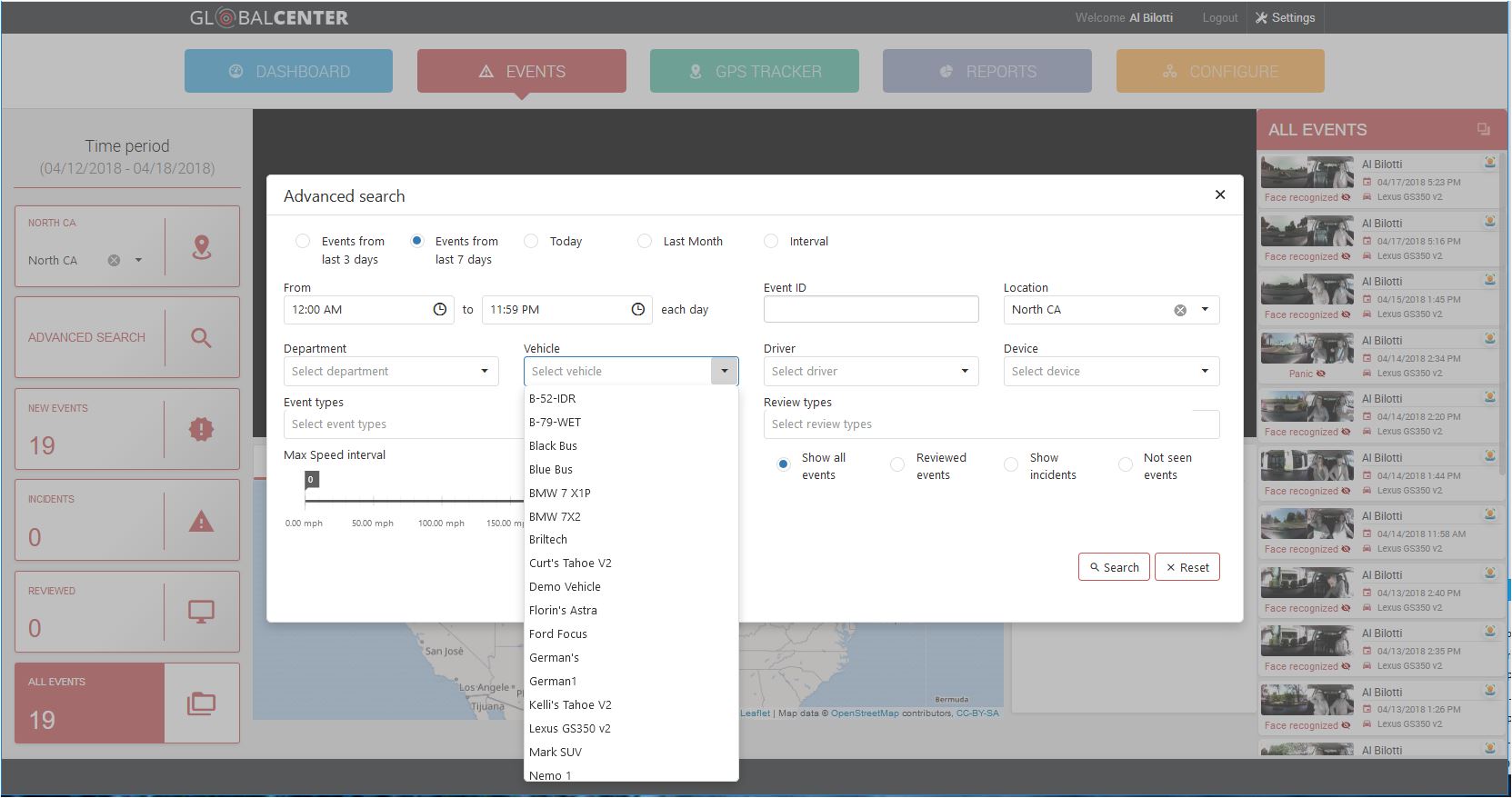Click the magnifier icon in Advanced Search card

pos(201,338)
